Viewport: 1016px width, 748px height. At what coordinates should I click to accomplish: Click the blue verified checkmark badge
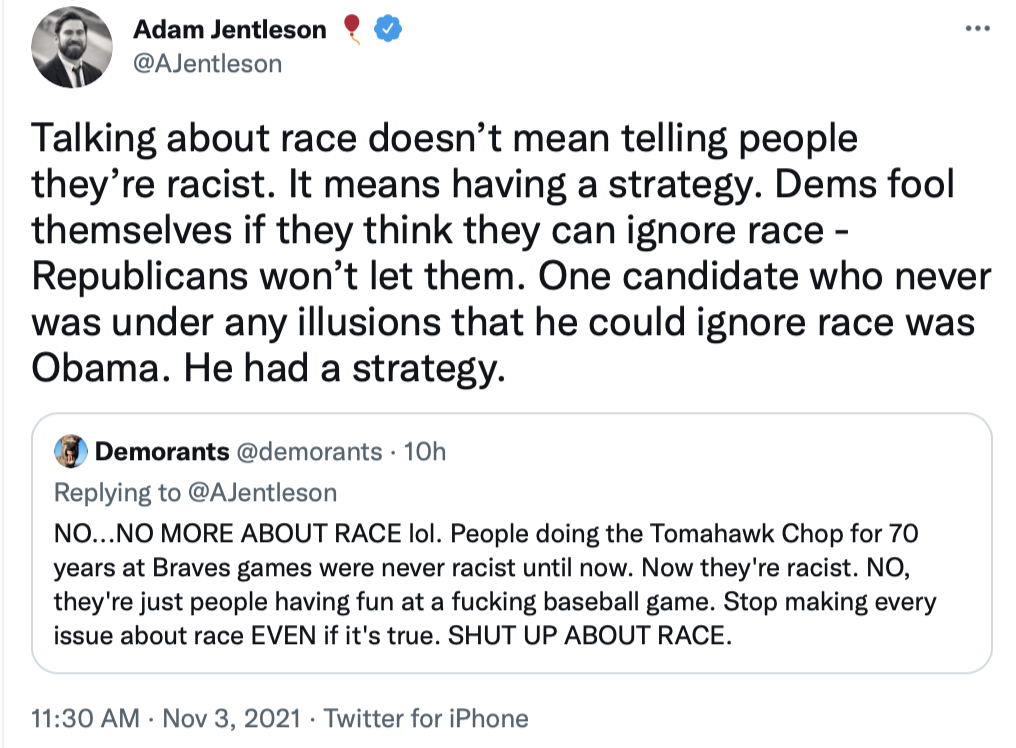coord(388,31)
